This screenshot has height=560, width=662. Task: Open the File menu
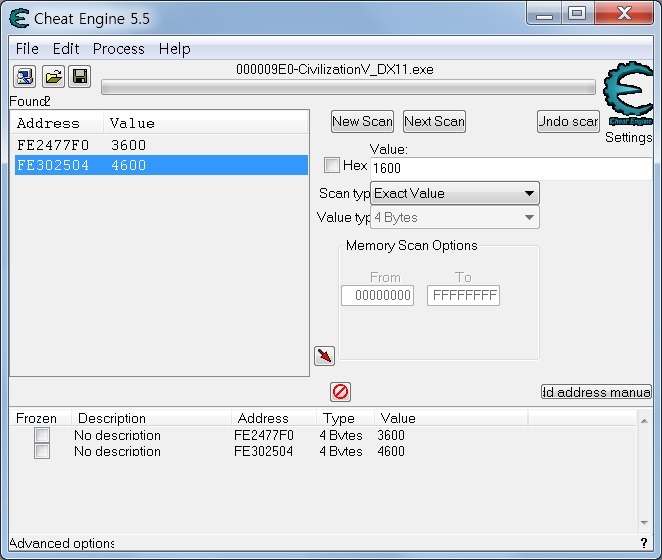click(x=27, y=49)
